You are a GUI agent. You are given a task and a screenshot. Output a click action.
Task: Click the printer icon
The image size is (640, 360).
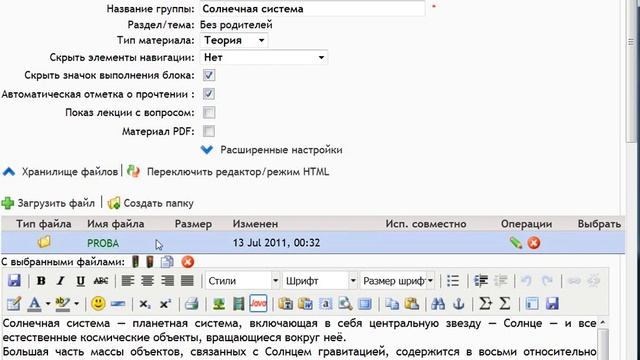191,304
